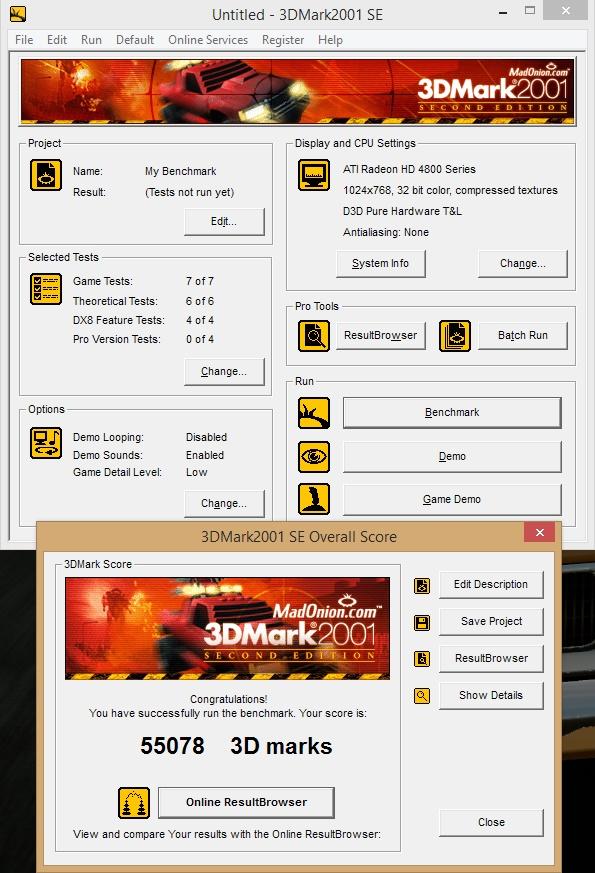595x873 pixels.
Task: Click the Save Project floppy disk icon
Action: point(422,622)
